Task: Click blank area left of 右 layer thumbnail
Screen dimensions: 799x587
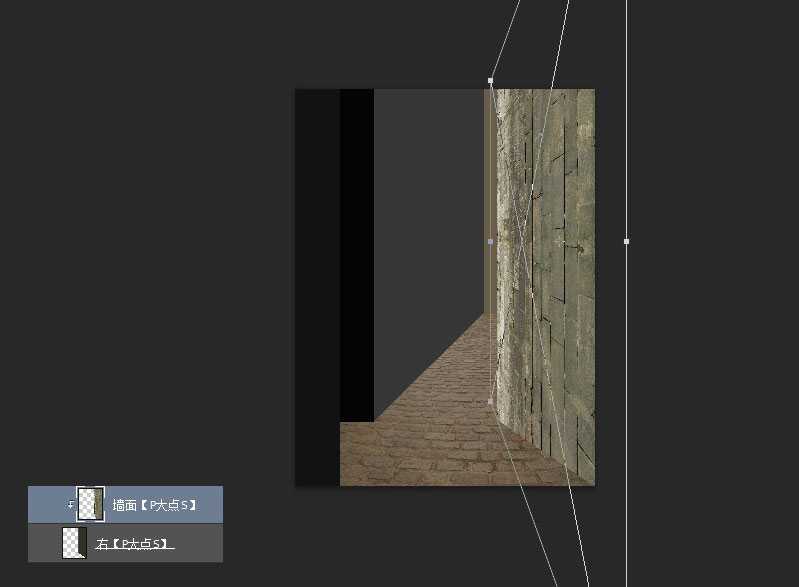Action: pos(44,544)
